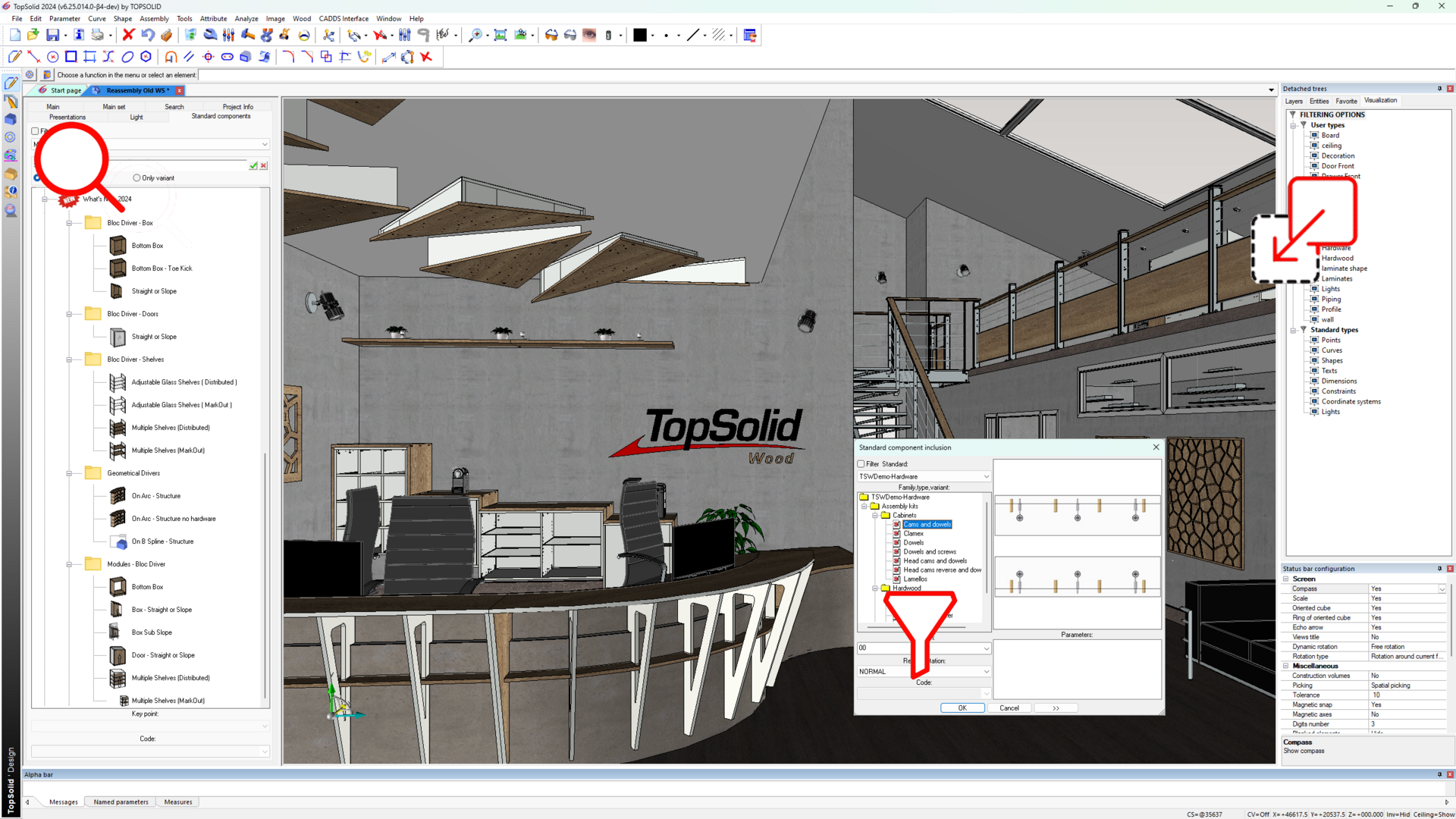Toggle Piping visibility filter
This screenshot has width=1456, height=819.
pyautogui.click(x=1314, y=299)
